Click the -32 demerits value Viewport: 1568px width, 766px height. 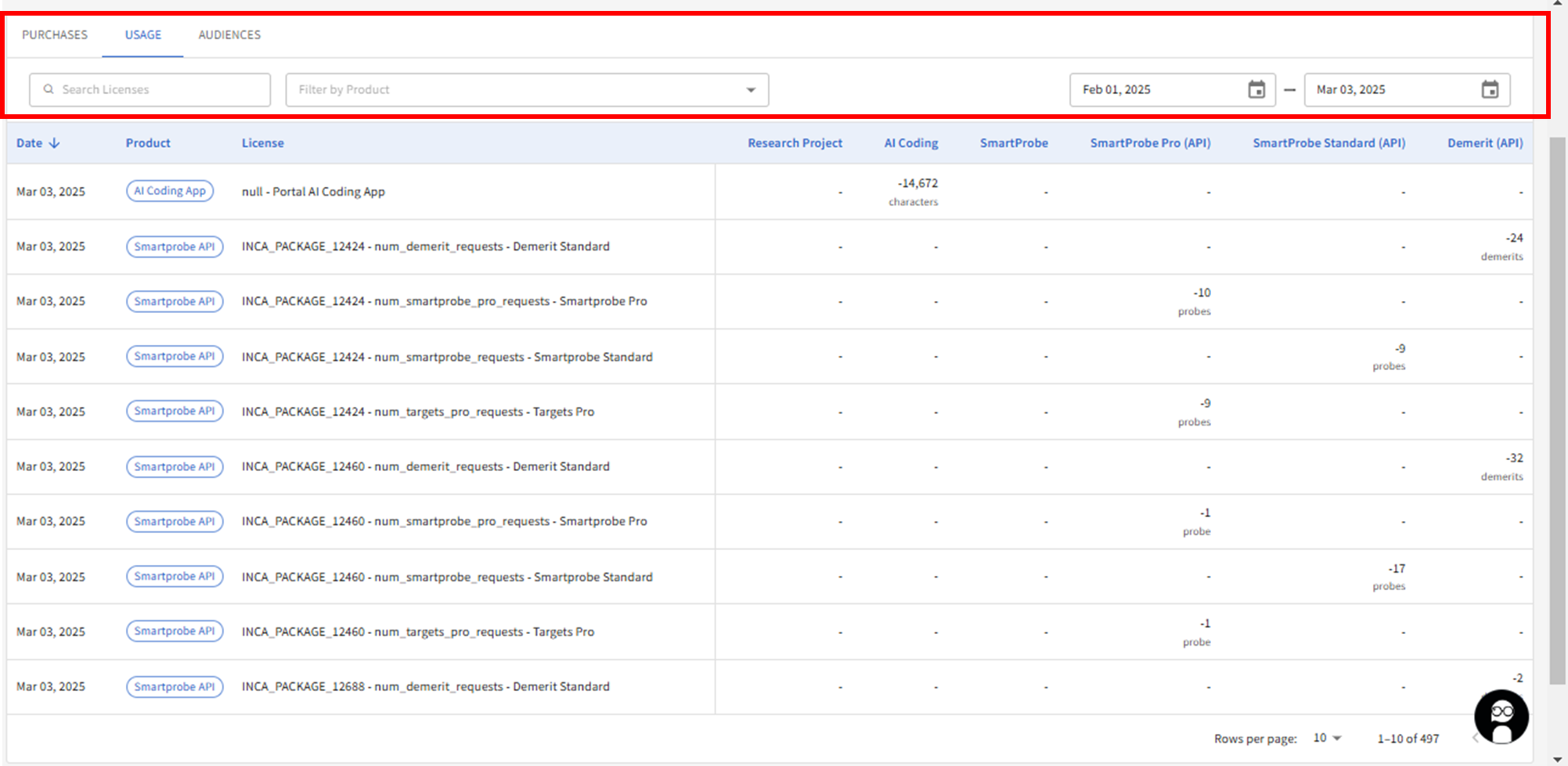1502,466
